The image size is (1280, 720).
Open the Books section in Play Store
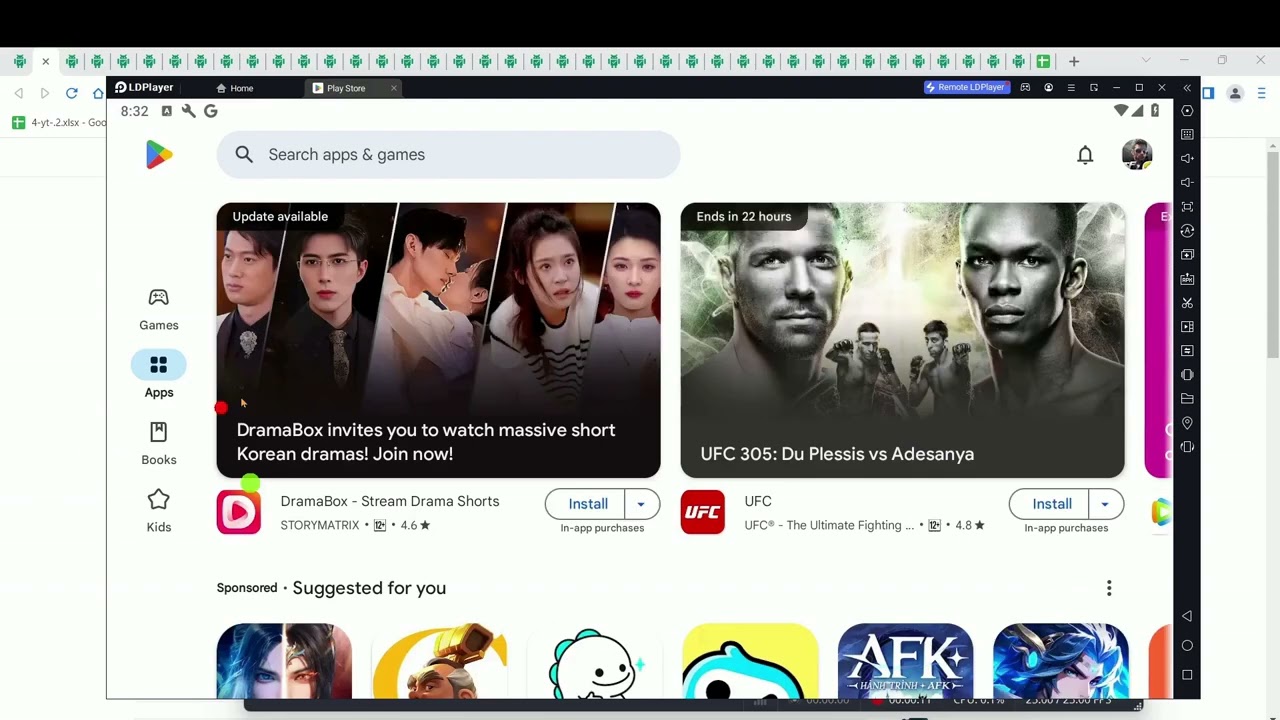click(158, 444)
